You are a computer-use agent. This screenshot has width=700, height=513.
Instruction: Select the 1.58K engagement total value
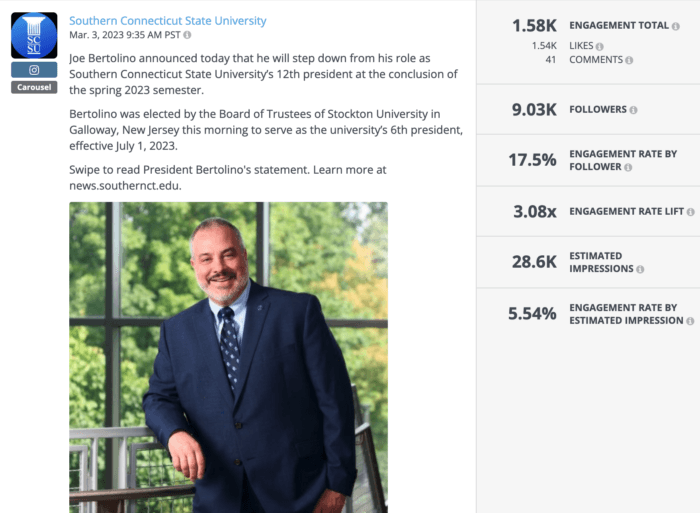[534, 25]
